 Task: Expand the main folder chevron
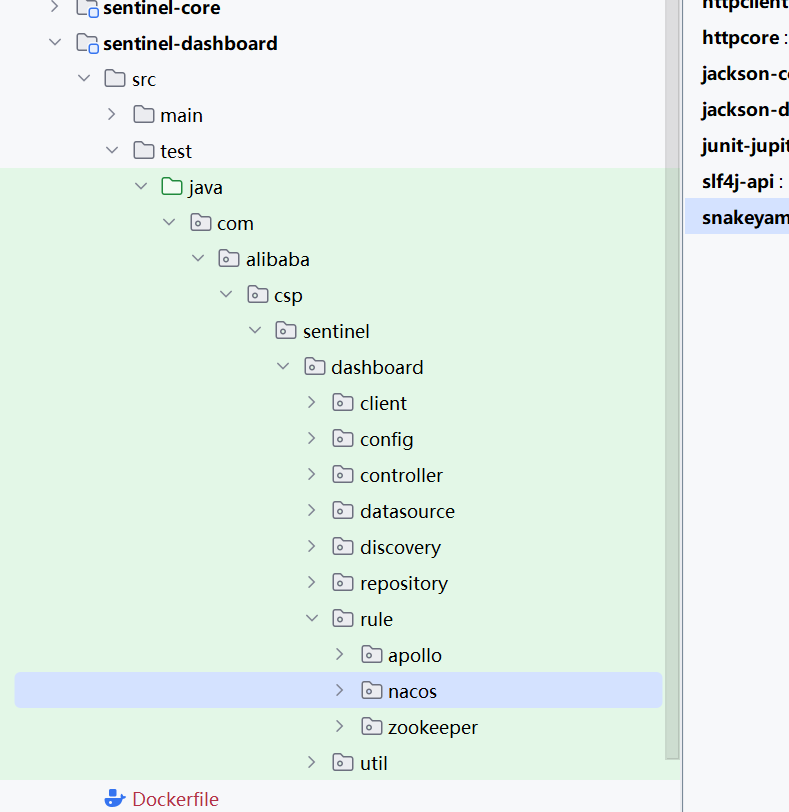click(111, 114)
